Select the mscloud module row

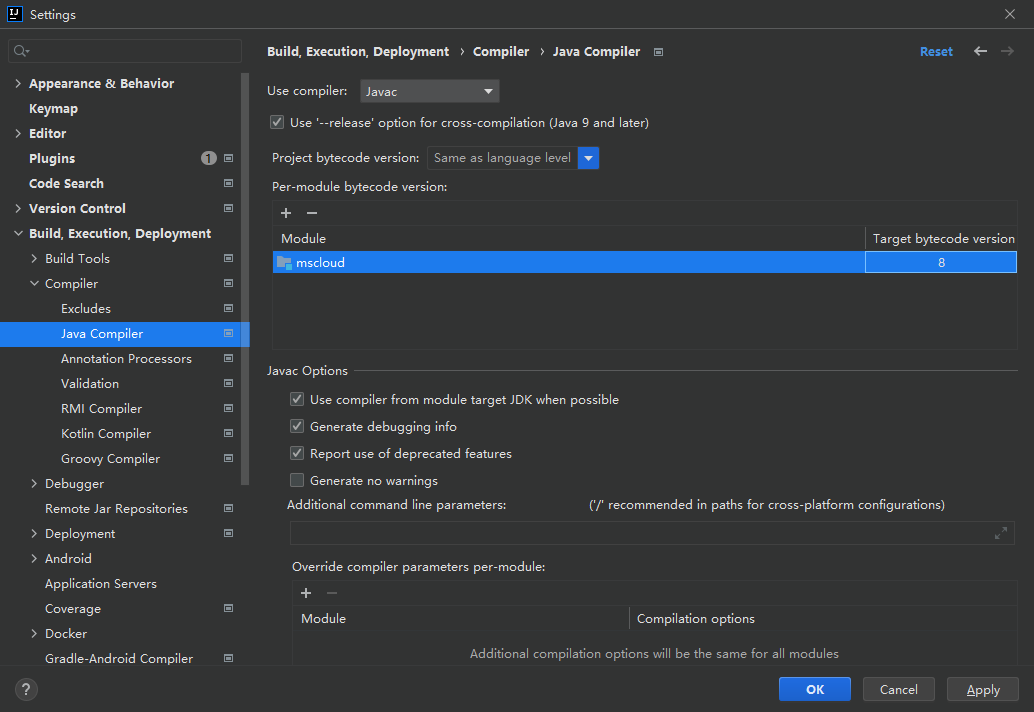[x=568, y=262]
